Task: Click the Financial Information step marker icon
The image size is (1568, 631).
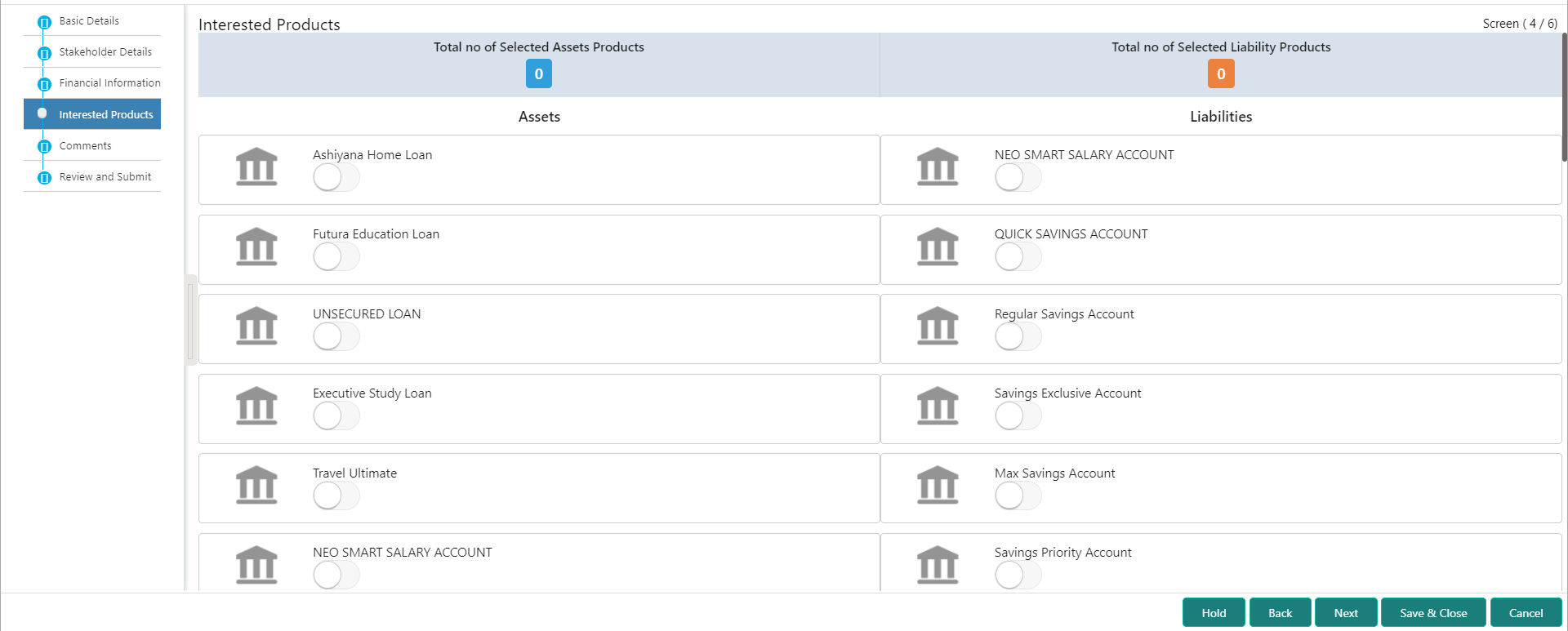Action: click(x=44, y=84)
